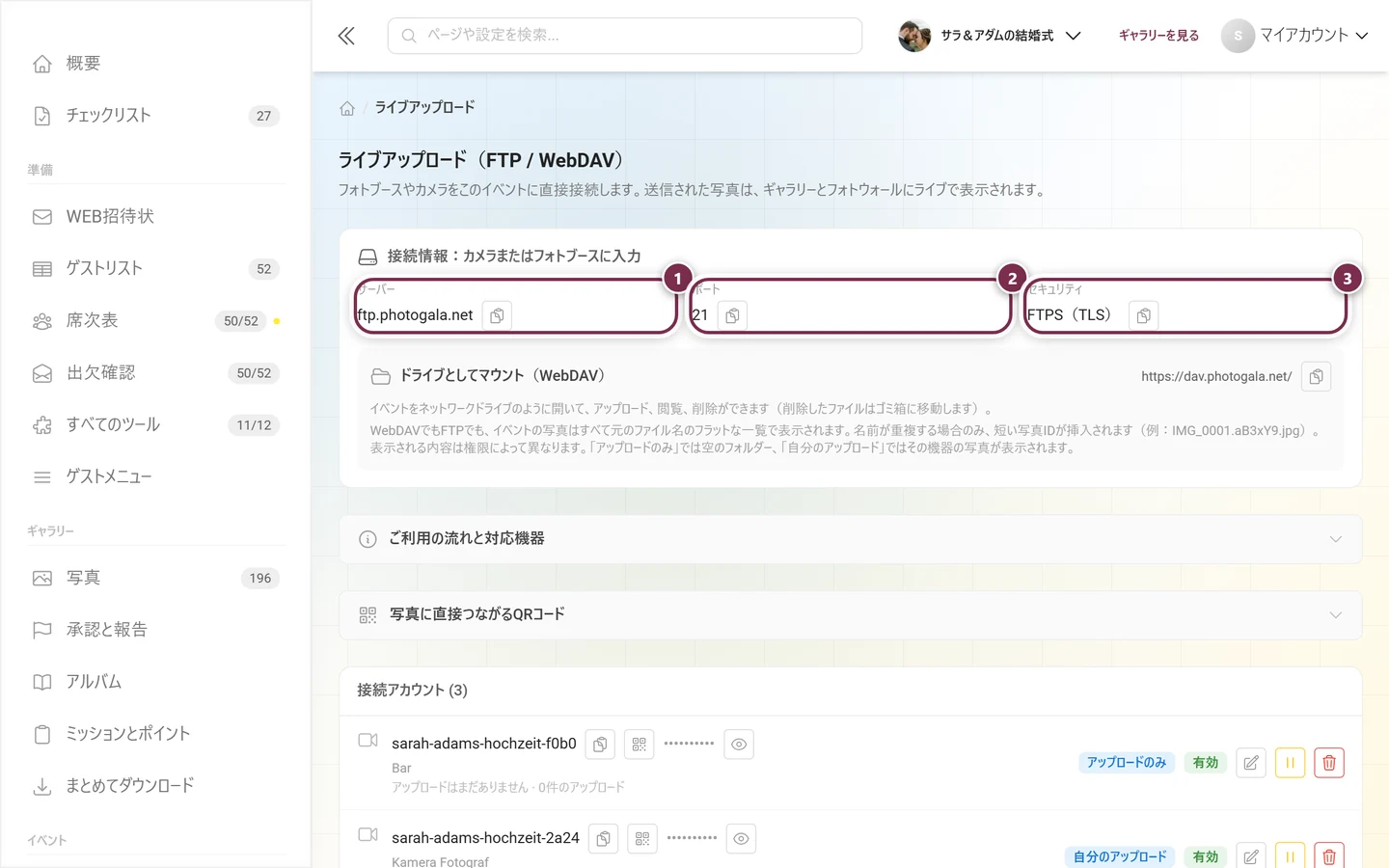The image size is (1389, 868).
Task: Click the account description Bar
Action: click(x=401, y=769)
